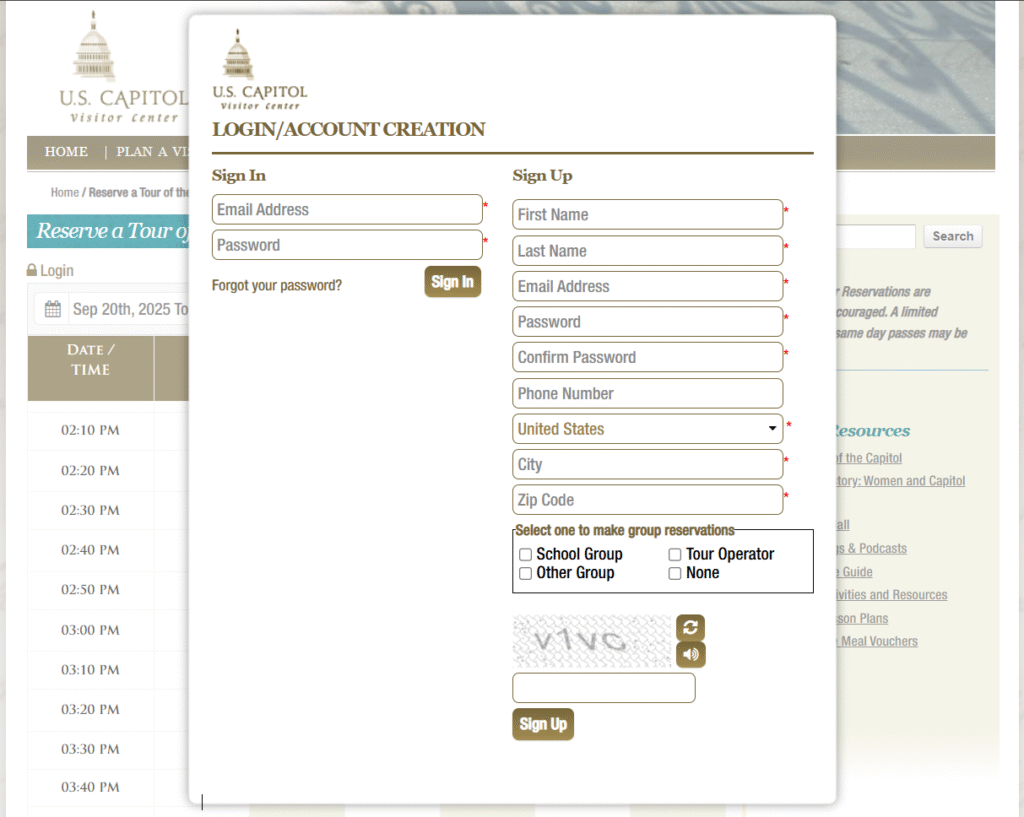The image size is (1024, 817).
Task: Focus the First Name field
Action: pos(647,215)
